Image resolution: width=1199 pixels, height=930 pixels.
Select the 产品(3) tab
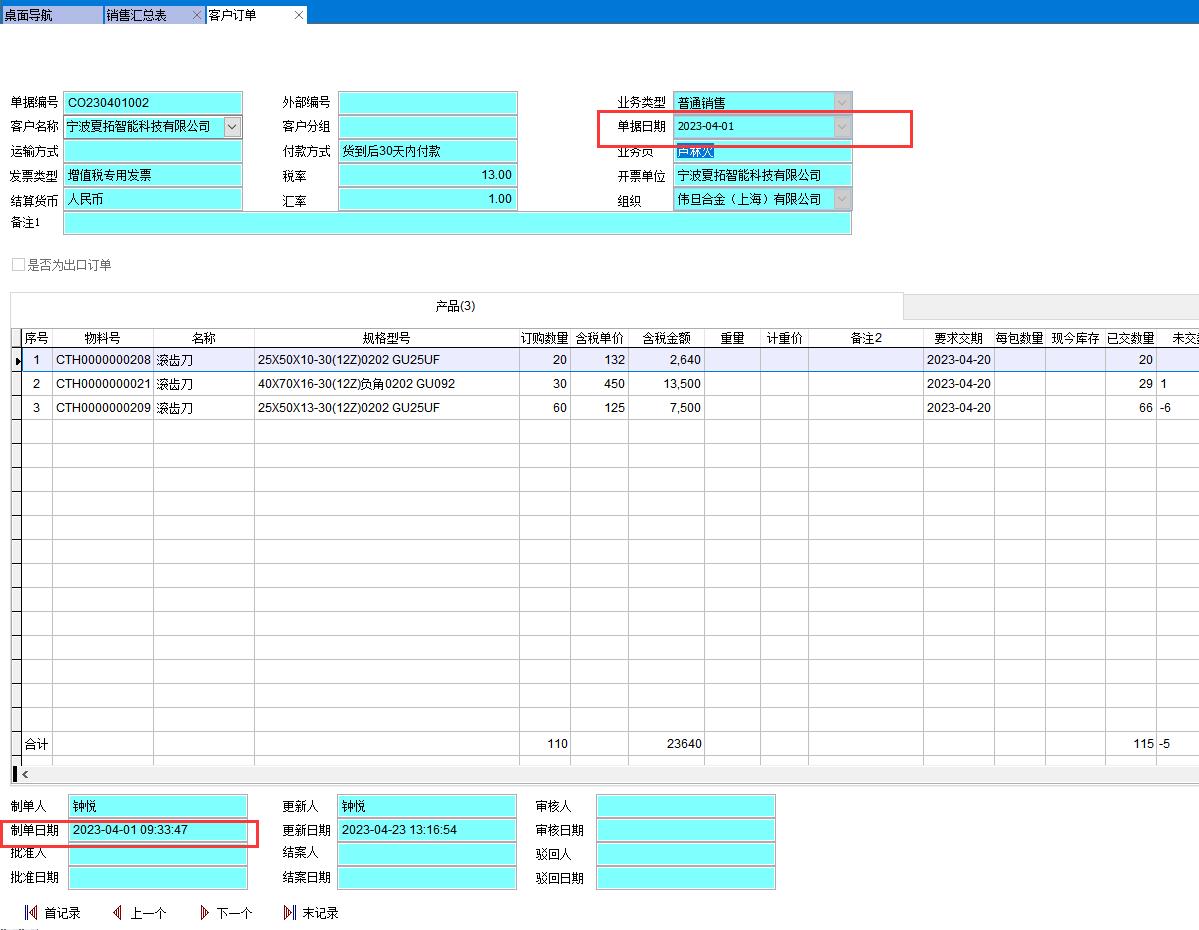pos(455,306)
